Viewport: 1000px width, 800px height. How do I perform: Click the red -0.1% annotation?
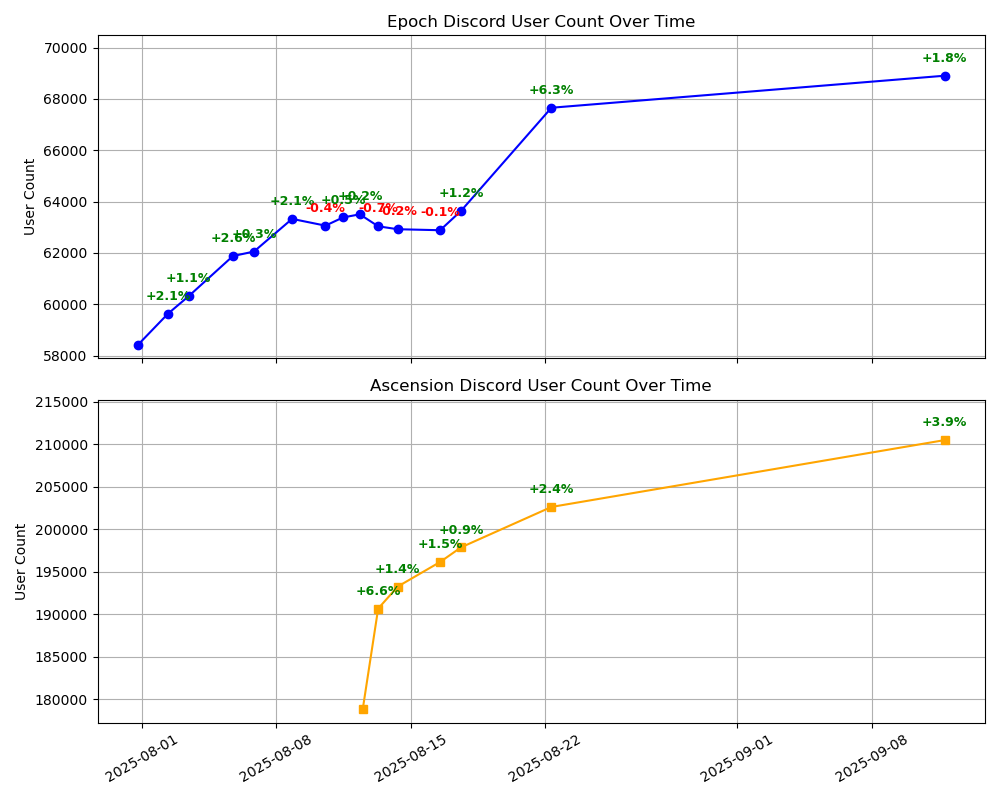(440, 212)
